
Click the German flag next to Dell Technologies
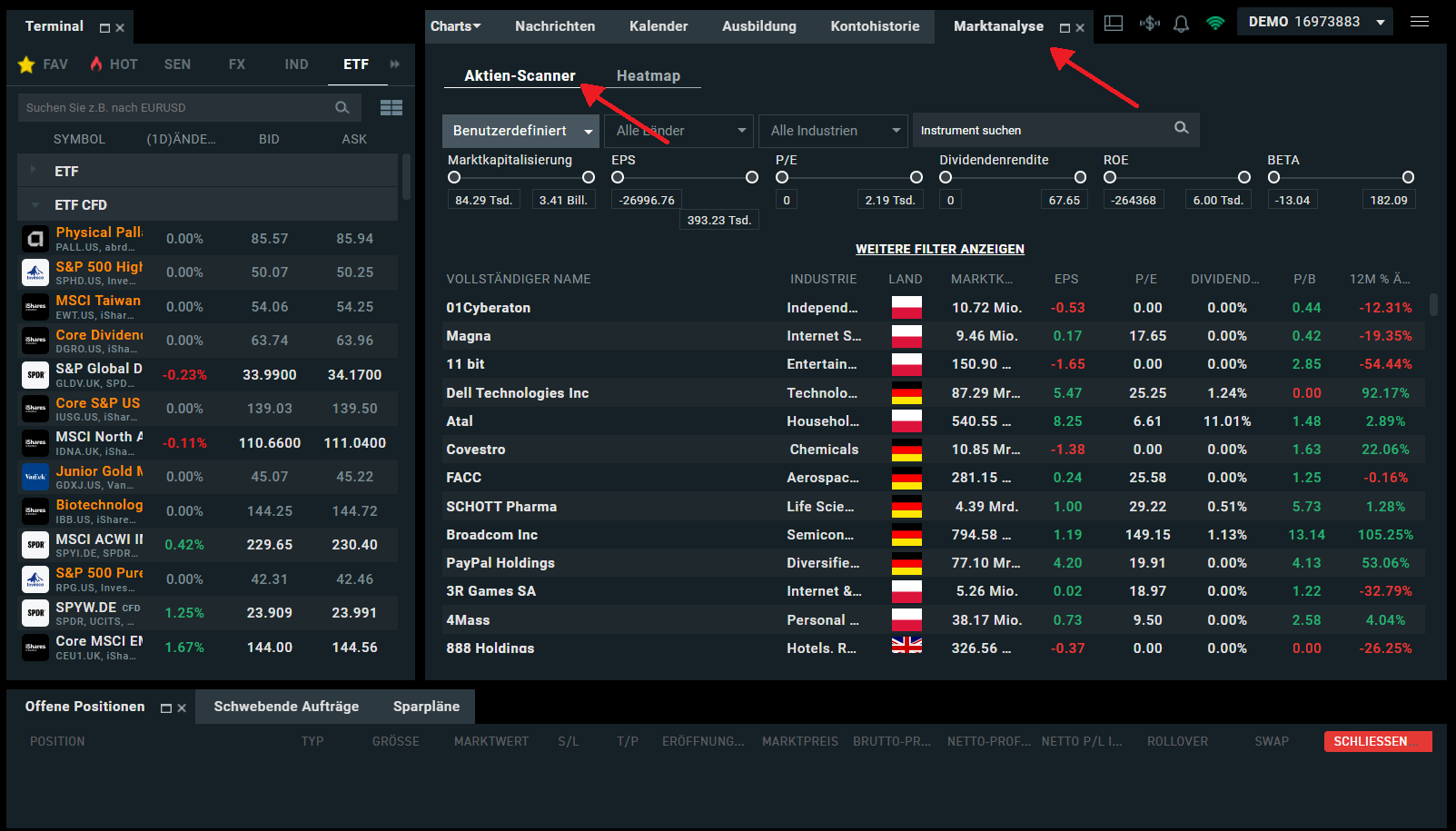(906, 392)
